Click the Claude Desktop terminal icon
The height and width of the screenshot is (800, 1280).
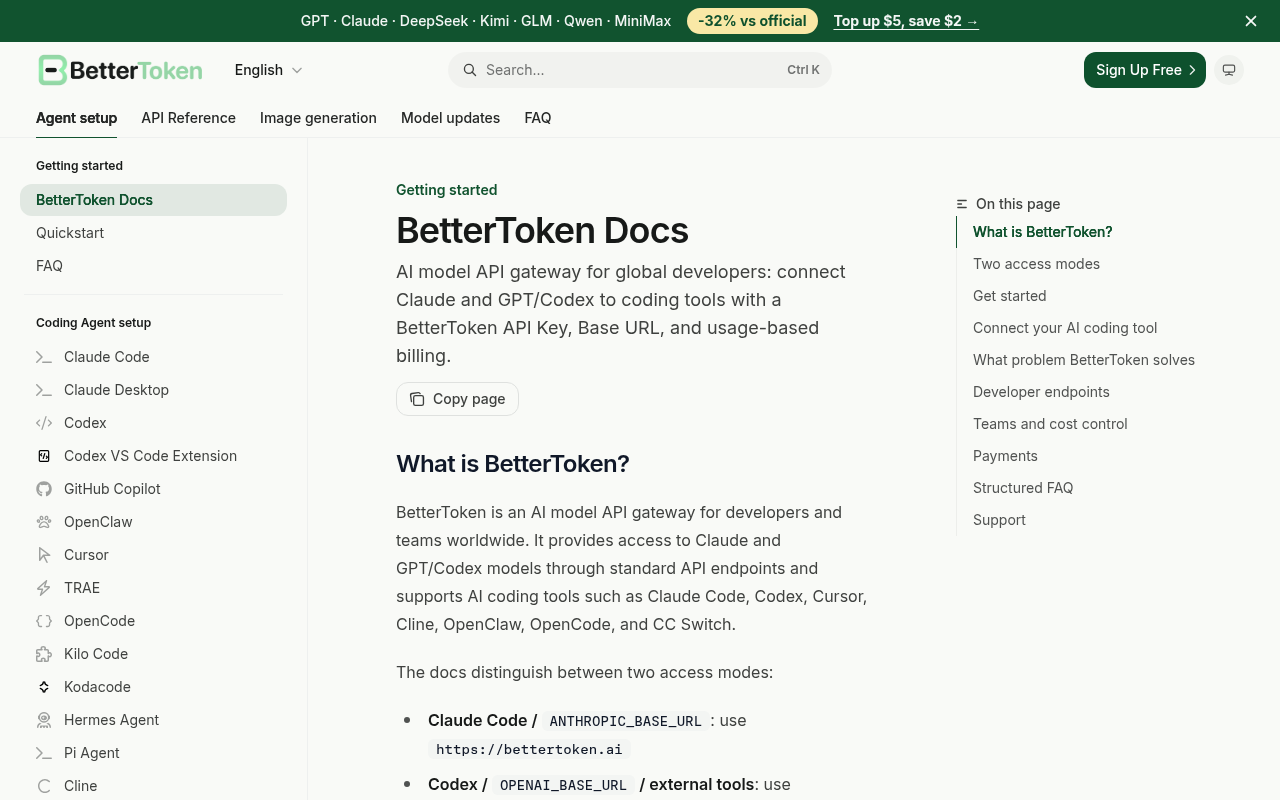[44, 390]
